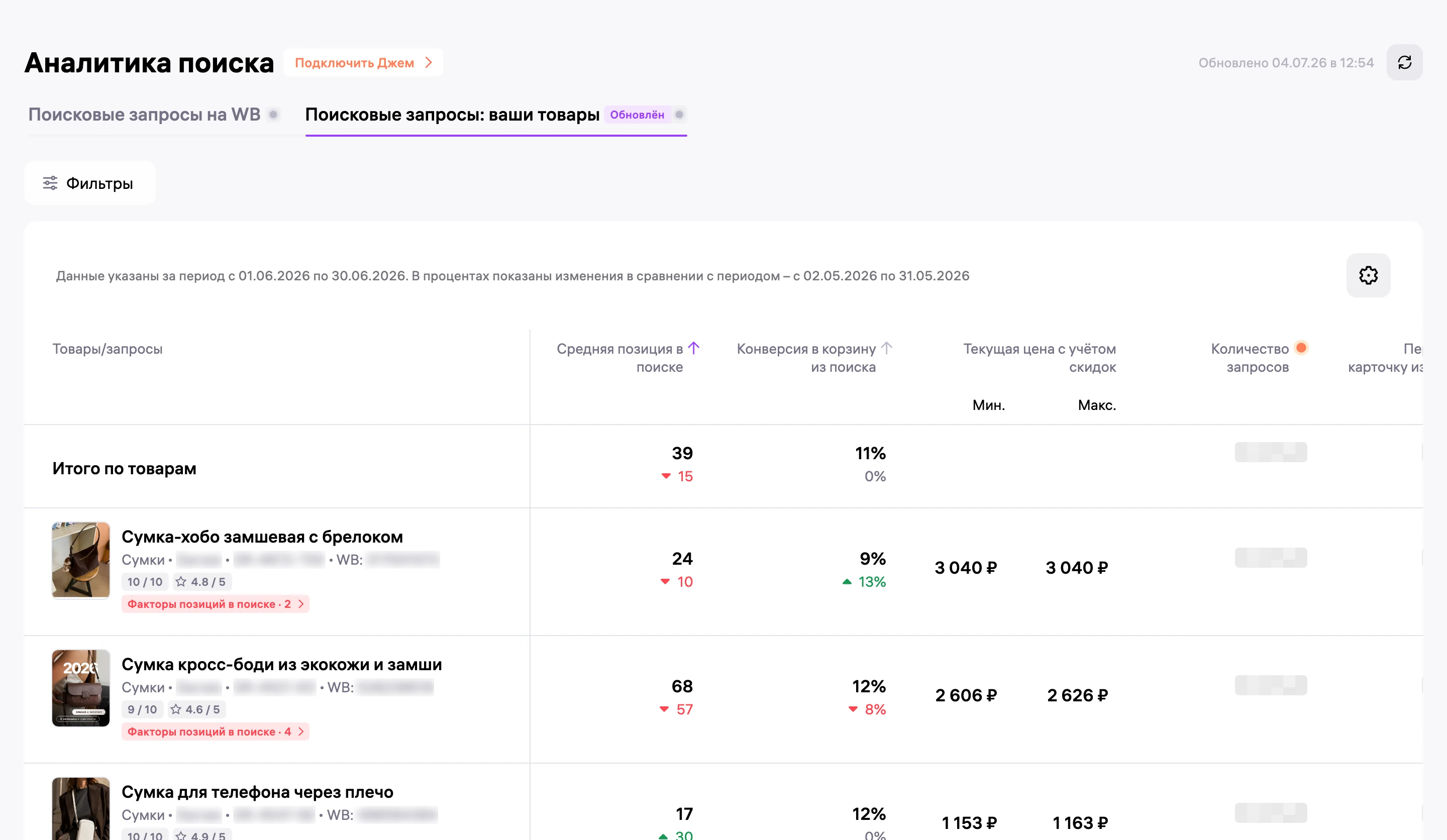The width and height of the screenshot is (1447, 840).
Task: Click price 2 626 ₽ cell
Action: [1077, 695]
